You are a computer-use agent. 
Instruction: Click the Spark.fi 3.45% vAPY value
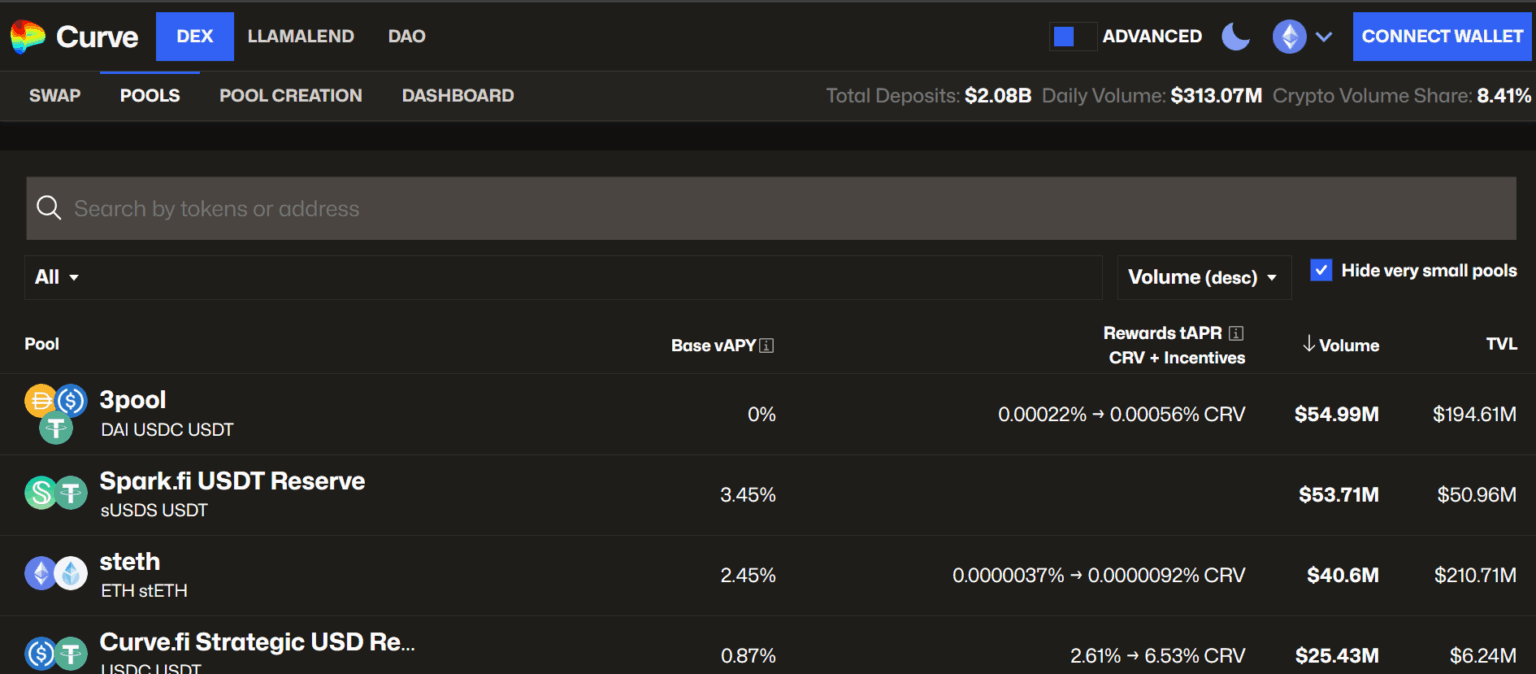point(748,495)
